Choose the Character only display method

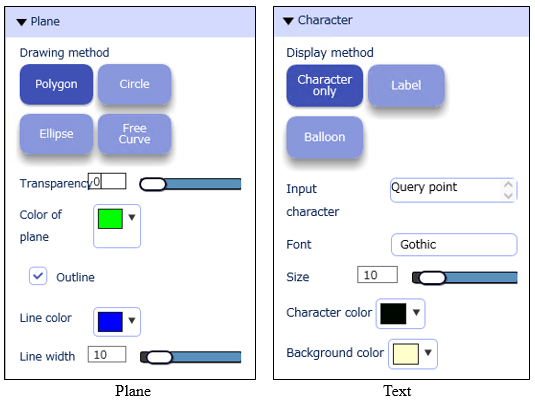coord(324,85)
